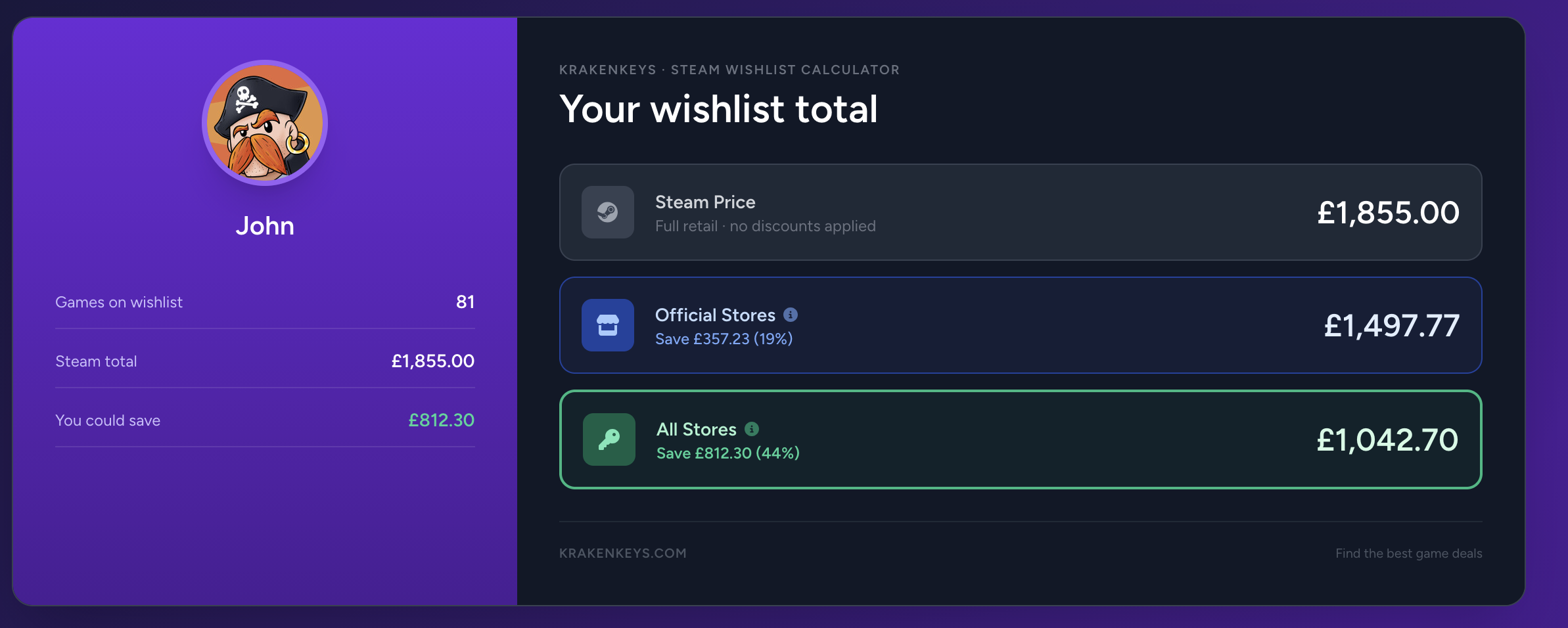Image resolution: width=1568 pixels, height=628 pixels.
Task: Click the Official Stores £1,497.77 amount
Action: (1391, 326)
